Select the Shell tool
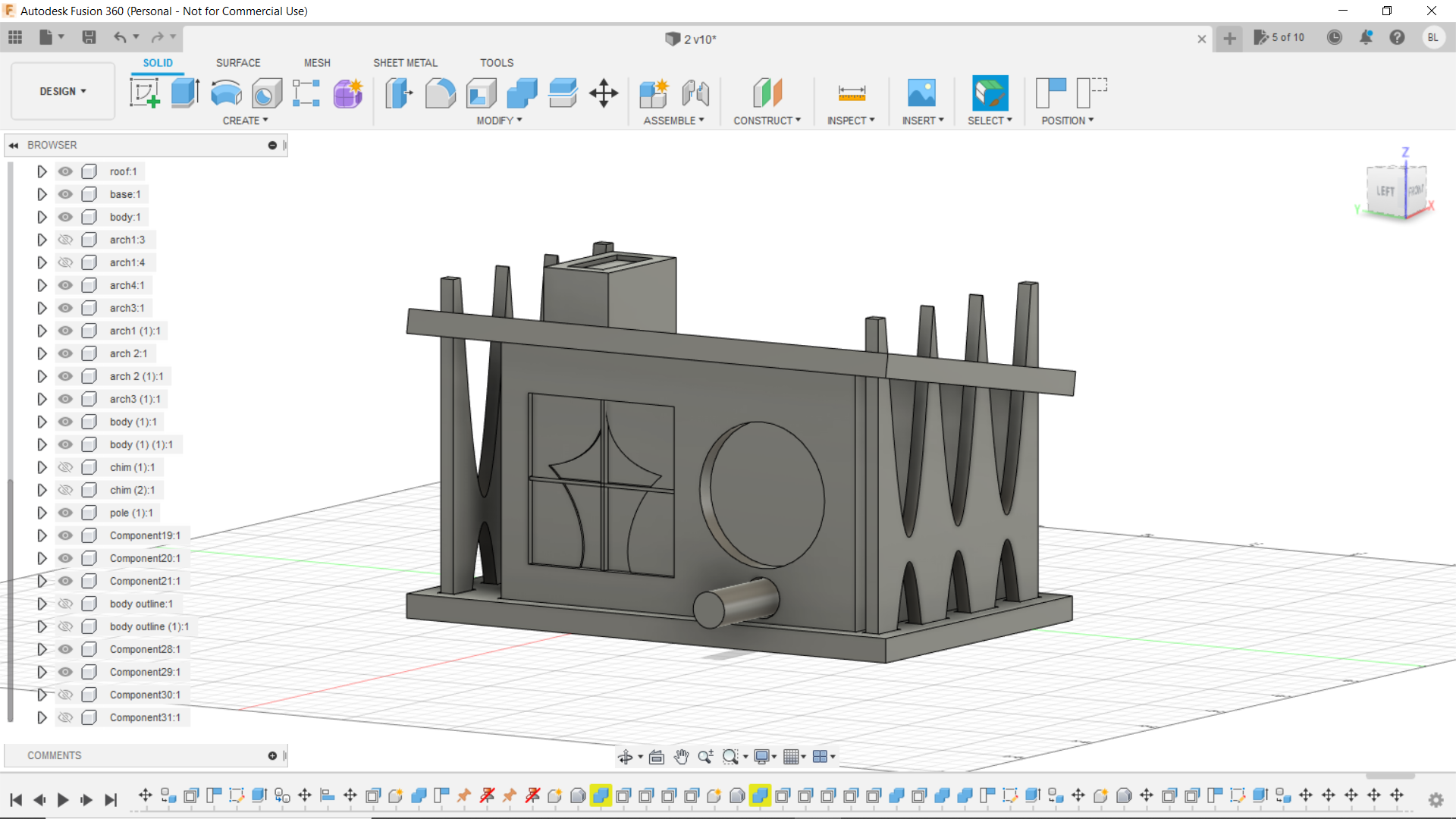 coord(481,93)
